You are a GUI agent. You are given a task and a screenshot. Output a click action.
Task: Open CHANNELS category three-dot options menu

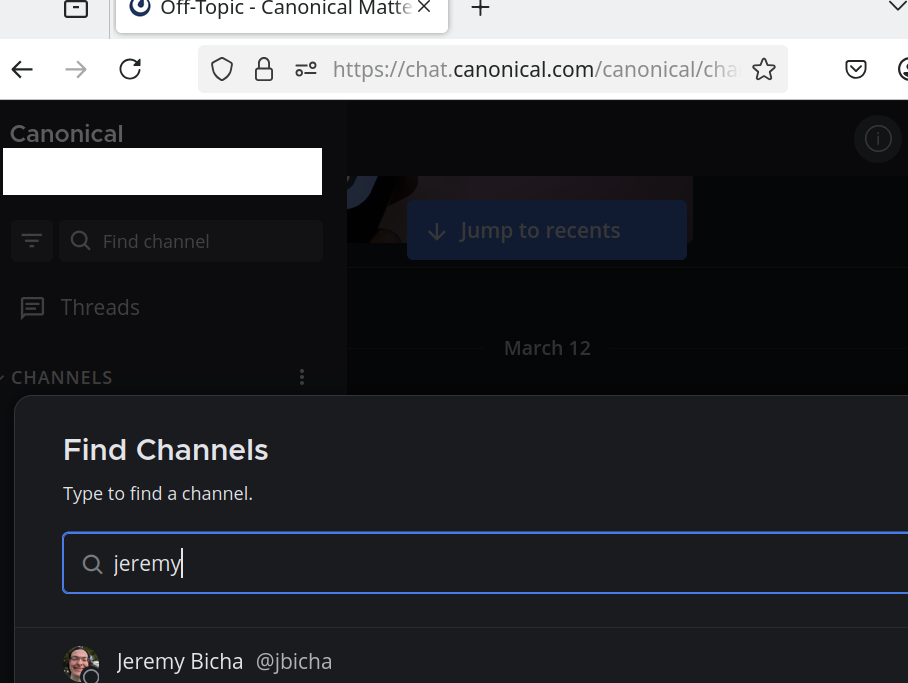click(302, 377)
